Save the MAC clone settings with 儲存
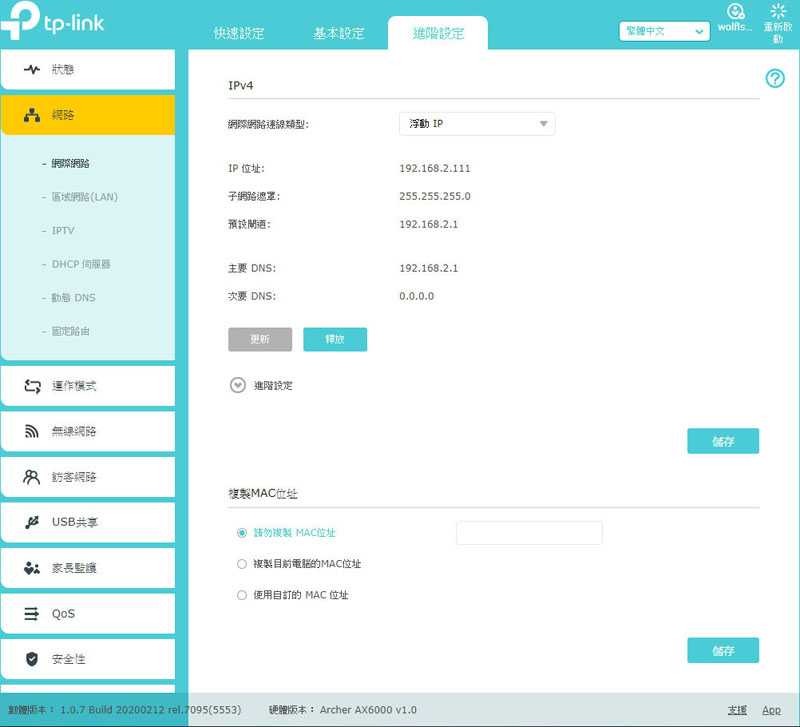Image resolution: width=800 pixels, height=727 pixels. 723,650
